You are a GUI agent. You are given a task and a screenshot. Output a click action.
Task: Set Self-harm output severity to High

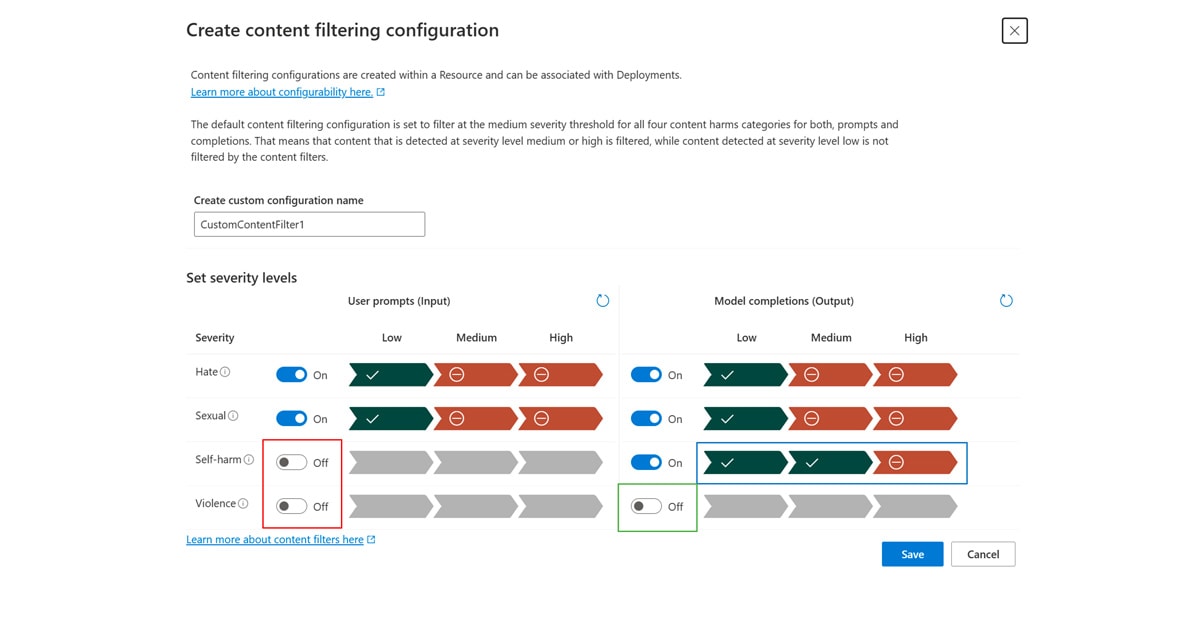[916, 462]
